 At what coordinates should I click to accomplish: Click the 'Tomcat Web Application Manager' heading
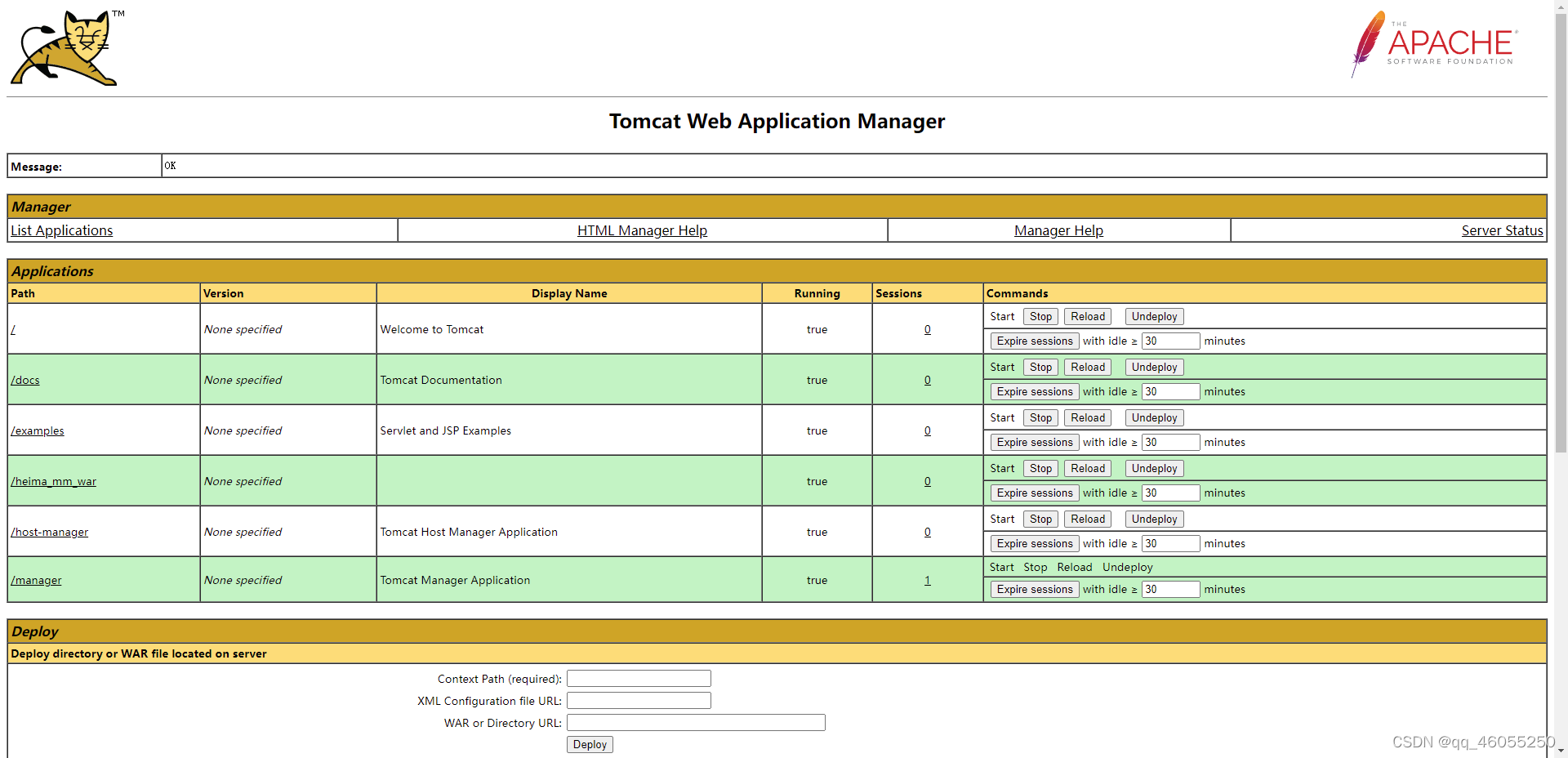[777, 121]
